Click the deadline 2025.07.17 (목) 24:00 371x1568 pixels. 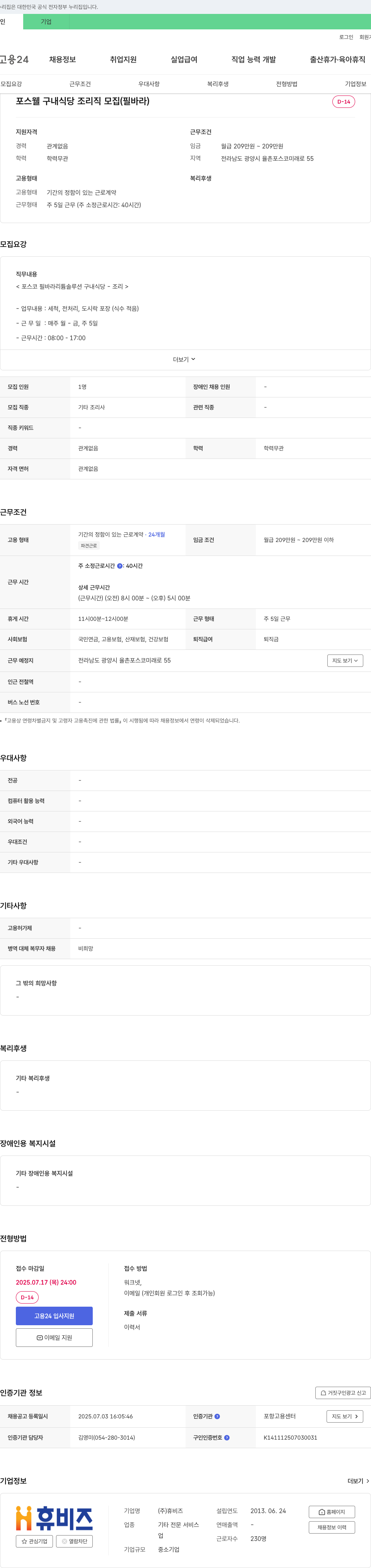pos(46,1283)
